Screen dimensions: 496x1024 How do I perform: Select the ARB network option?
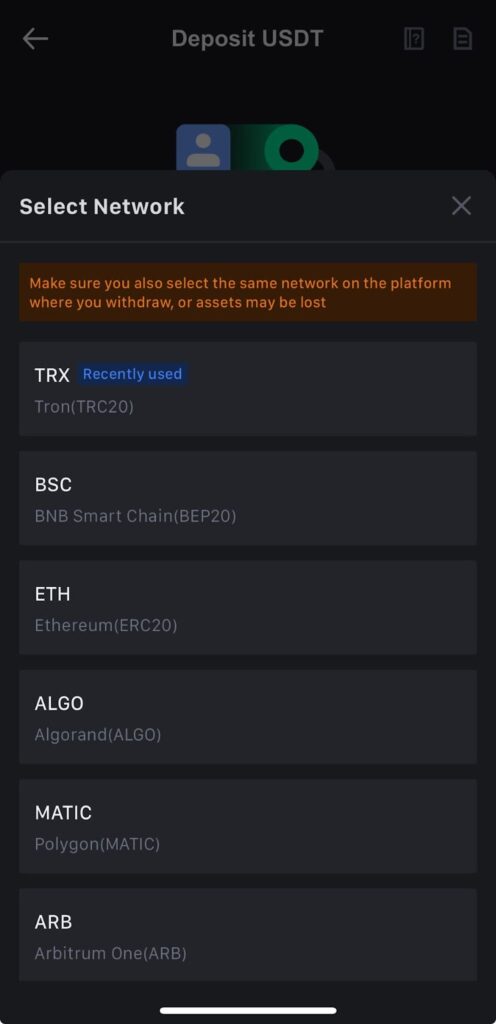pyautogui.click(x=248, y=935)
